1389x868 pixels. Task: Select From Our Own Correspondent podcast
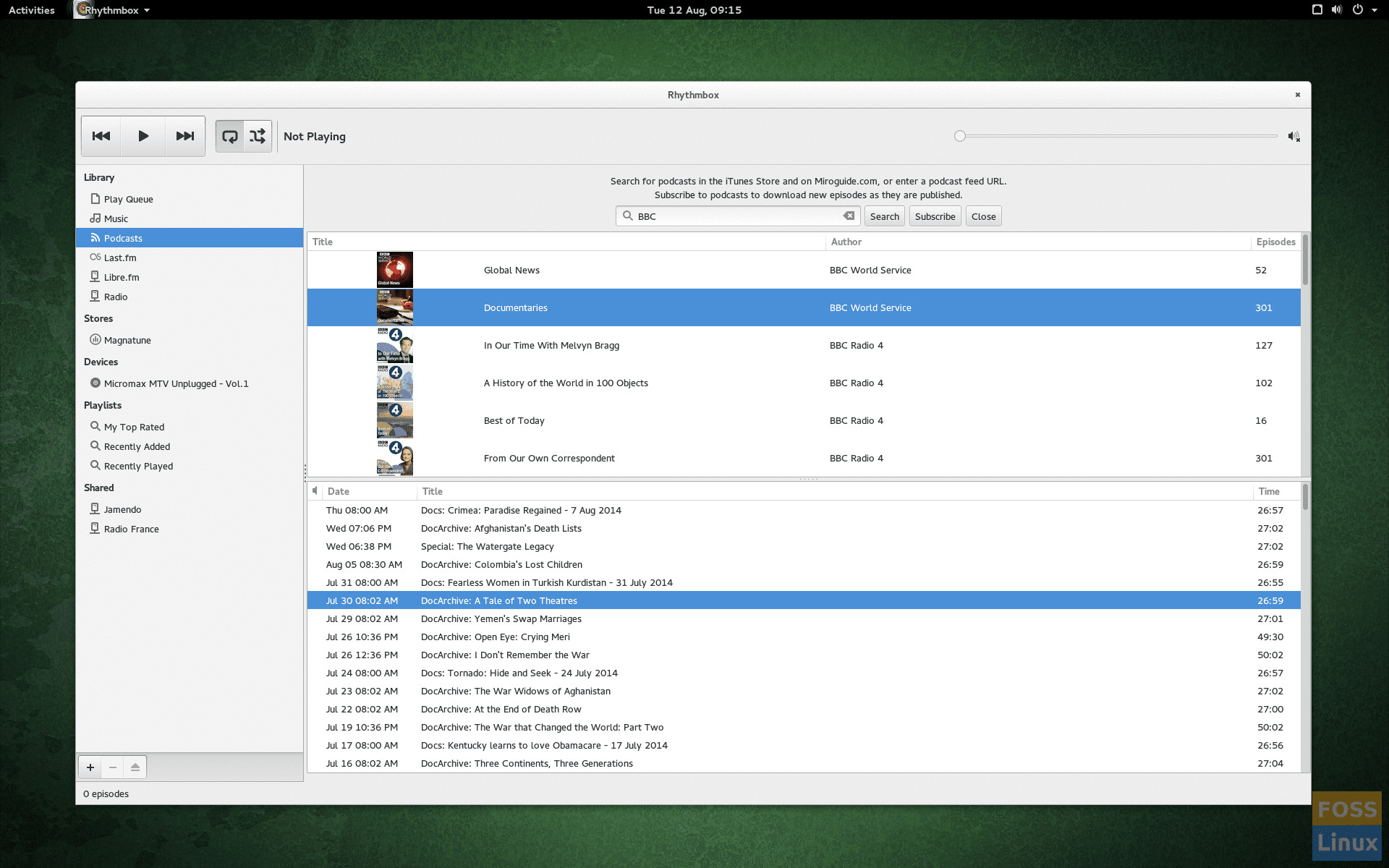point(804,458)
